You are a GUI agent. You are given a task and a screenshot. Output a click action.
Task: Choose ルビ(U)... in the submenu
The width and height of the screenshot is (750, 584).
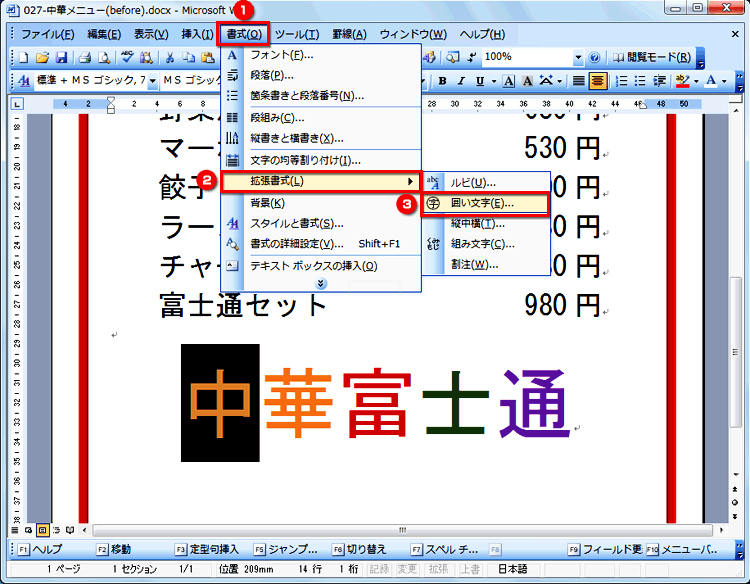pyautogui.click(x=486, y=183)
